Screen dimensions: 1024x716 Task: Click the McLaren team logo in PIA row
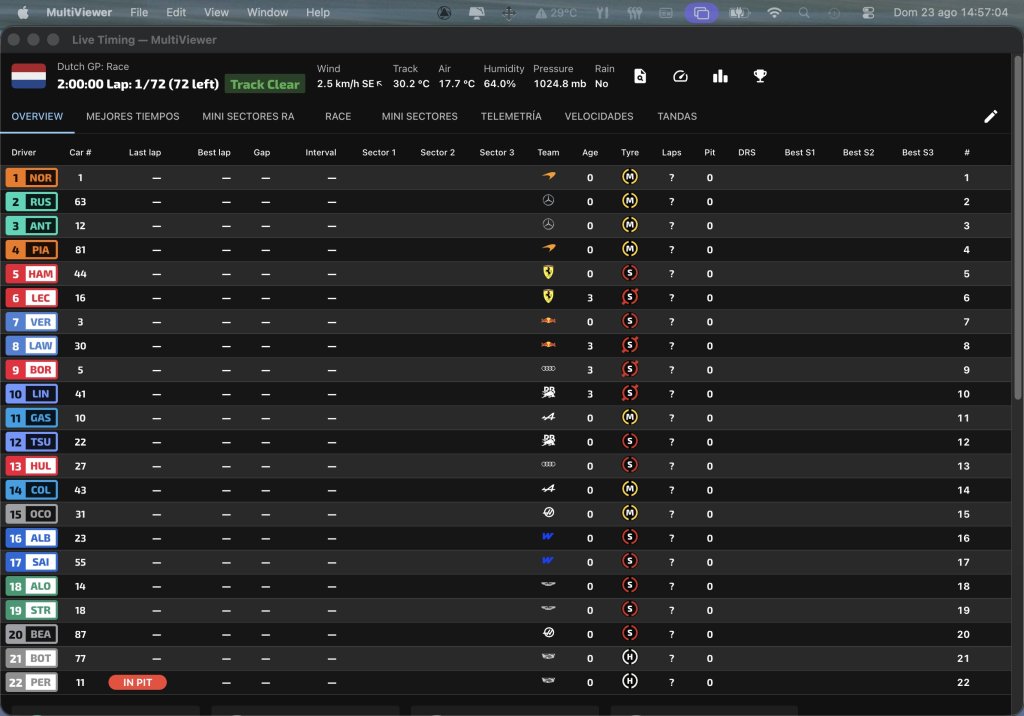[549, 248]
